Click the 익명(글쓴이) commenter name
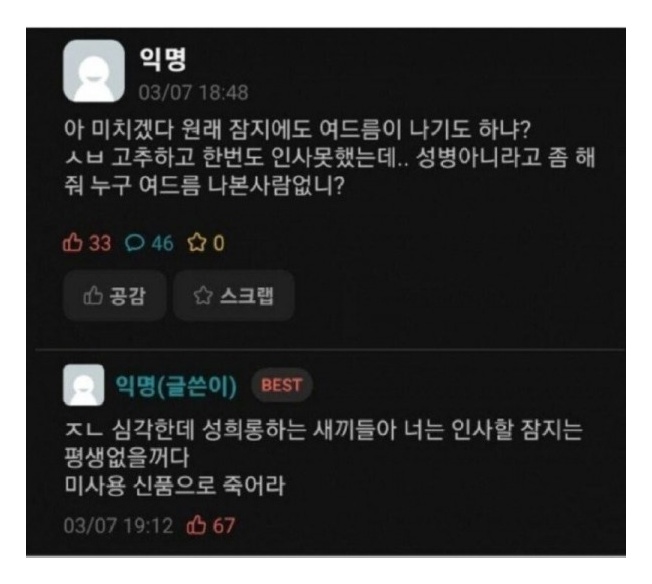 176,386
